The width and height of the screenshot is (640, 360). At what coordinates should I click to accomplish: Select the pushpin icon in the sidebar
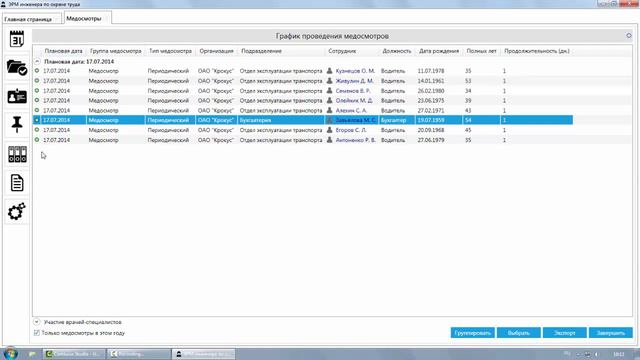[x=17, y=124]
